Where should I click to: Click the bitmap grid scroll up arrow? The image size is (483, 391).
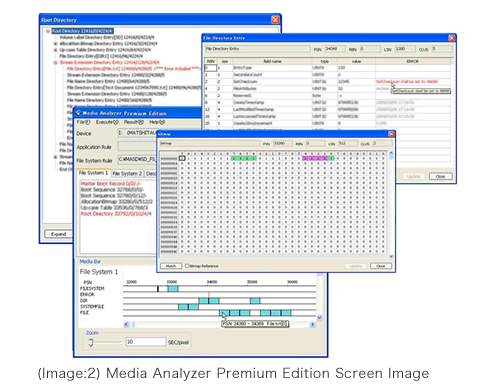[x=391, y=154]
